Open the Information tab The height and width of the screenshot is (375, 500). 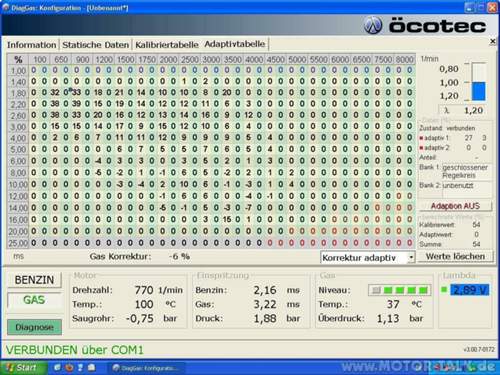[32, 45]
